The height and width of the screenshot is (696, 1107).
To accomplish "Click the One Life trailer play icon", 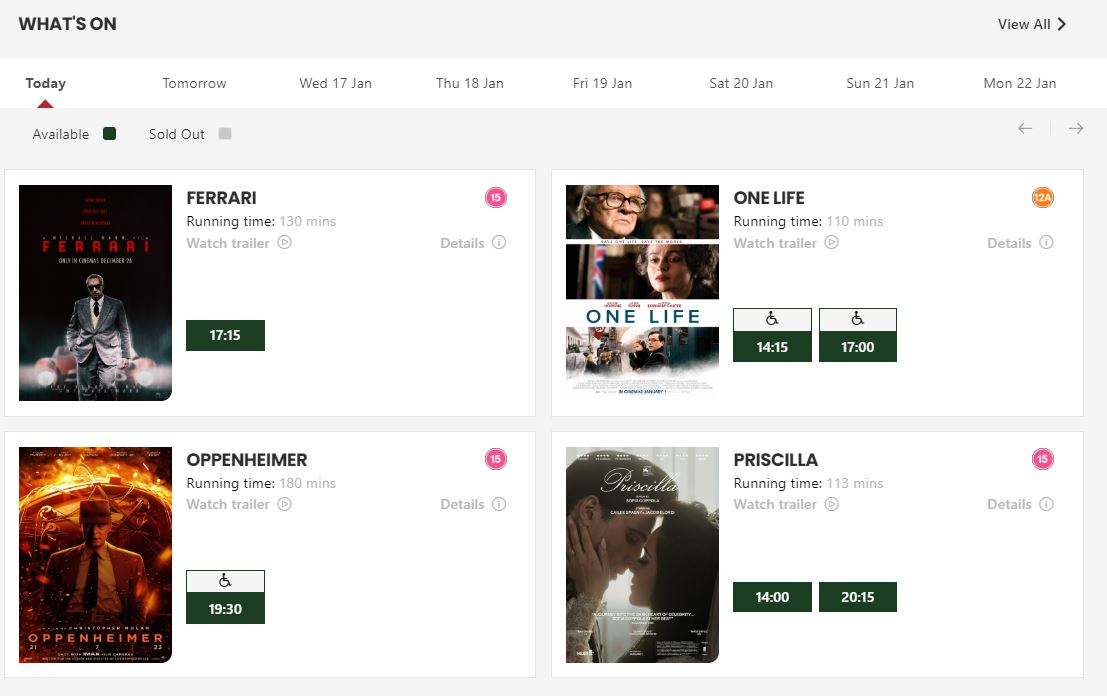I will [832, 242].
